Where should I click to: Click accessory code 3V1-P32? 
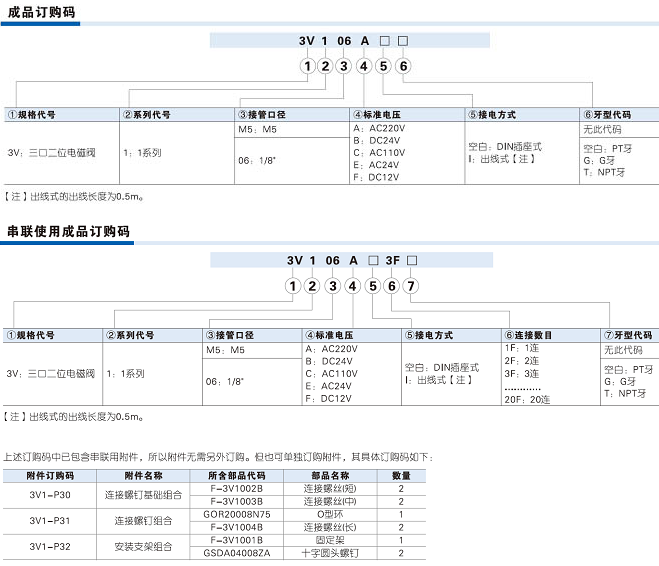point(50,546)
